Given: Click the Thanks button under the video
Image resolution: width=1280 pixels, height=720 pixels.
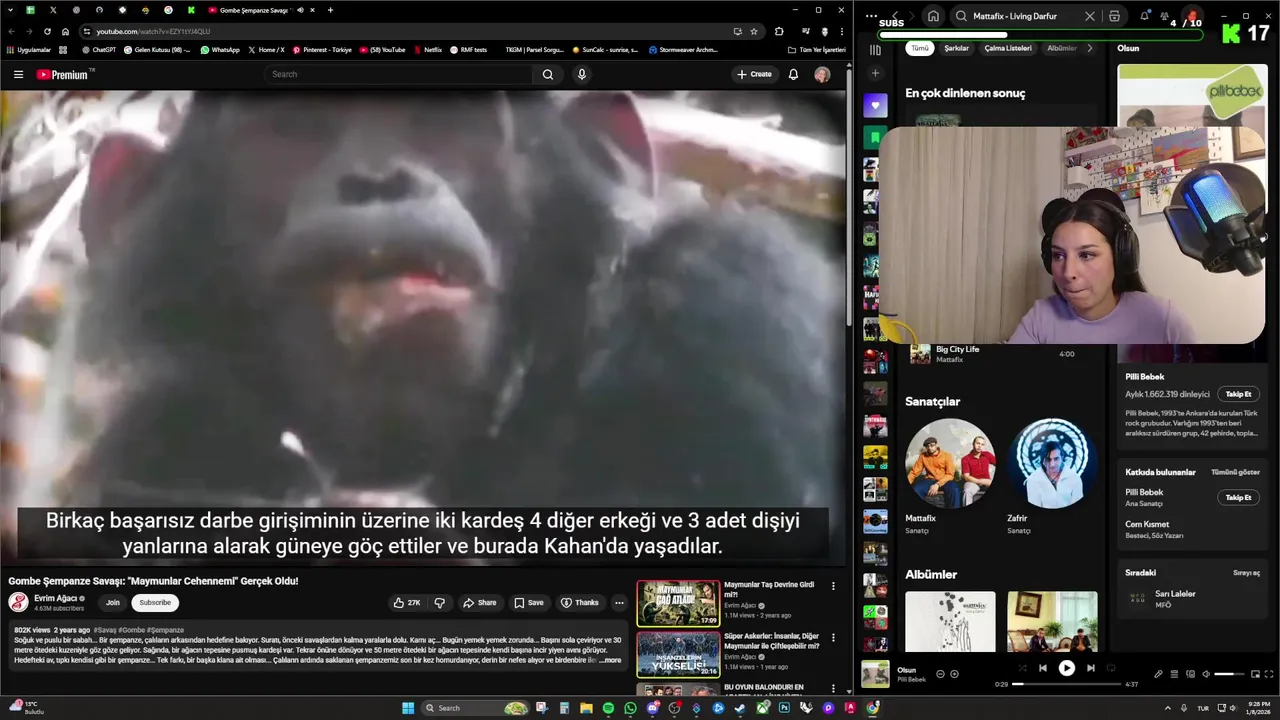Looking at the screenshot, I should click(x=580, y=603).
